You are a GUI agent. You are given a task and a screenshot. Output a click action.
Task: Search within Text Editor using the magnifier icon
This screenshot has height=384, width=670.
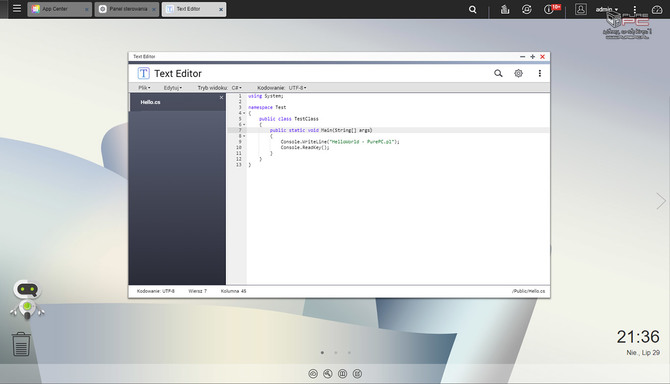pyautogui.click(x=498, y=73)
